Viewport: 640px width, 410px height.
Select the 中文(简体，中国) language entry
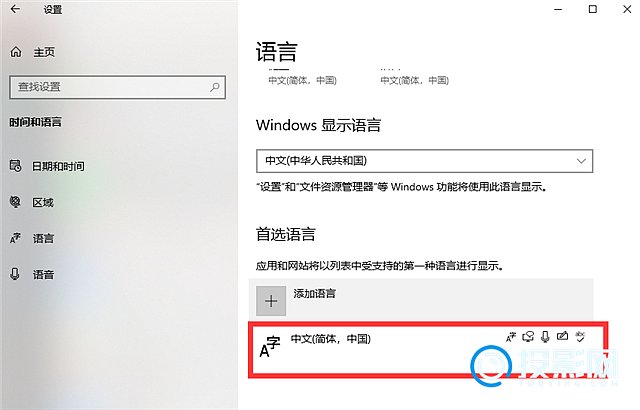(x=428, y=350)
